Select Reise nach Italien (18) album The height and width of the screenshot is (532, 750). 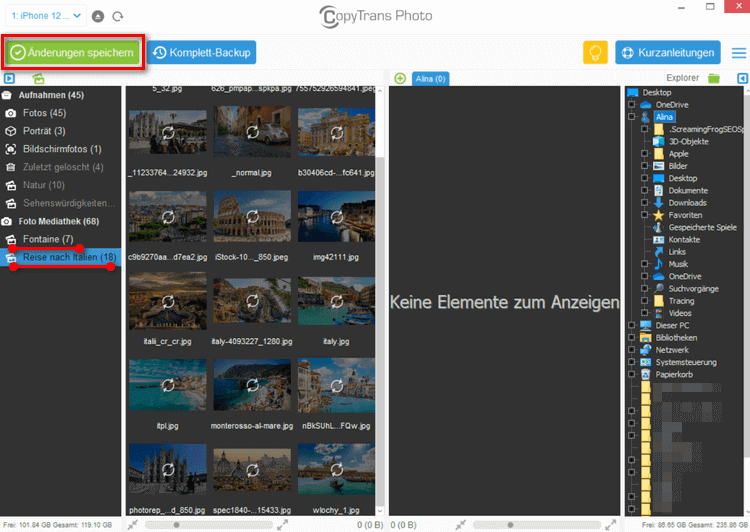[61, 257]
